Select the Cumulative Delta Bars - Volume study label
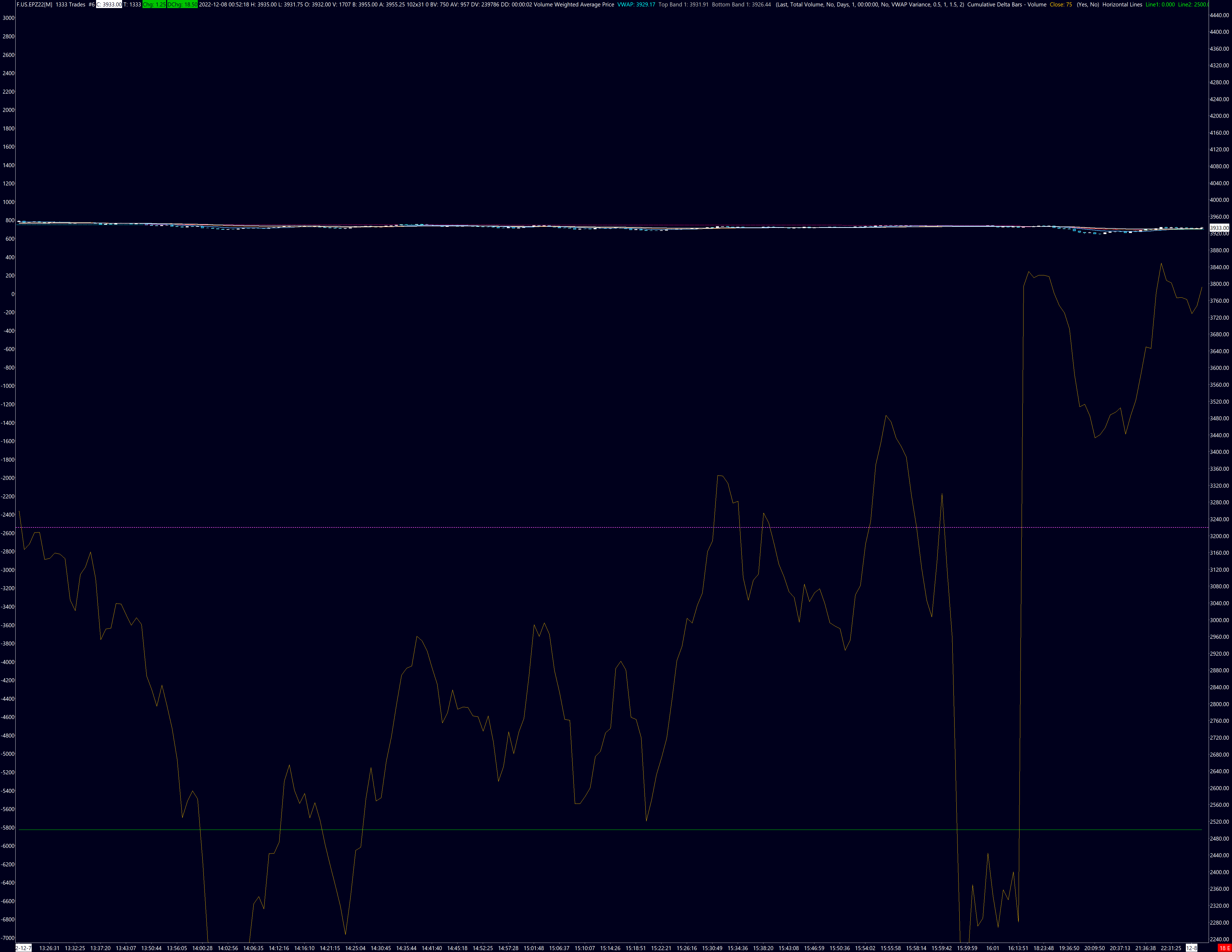This screenshot has height=952, width=1232. (x=1006, y=5)
